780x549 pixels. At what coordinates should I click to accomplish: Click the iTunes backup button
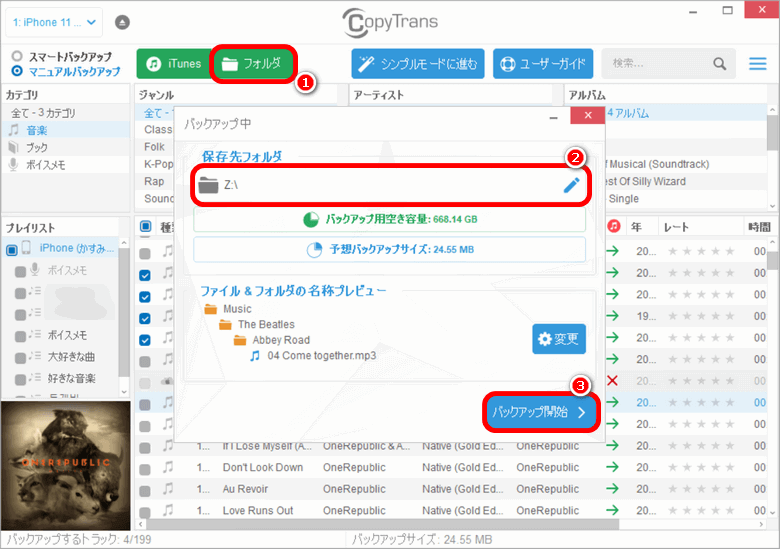tap(174, 64)
